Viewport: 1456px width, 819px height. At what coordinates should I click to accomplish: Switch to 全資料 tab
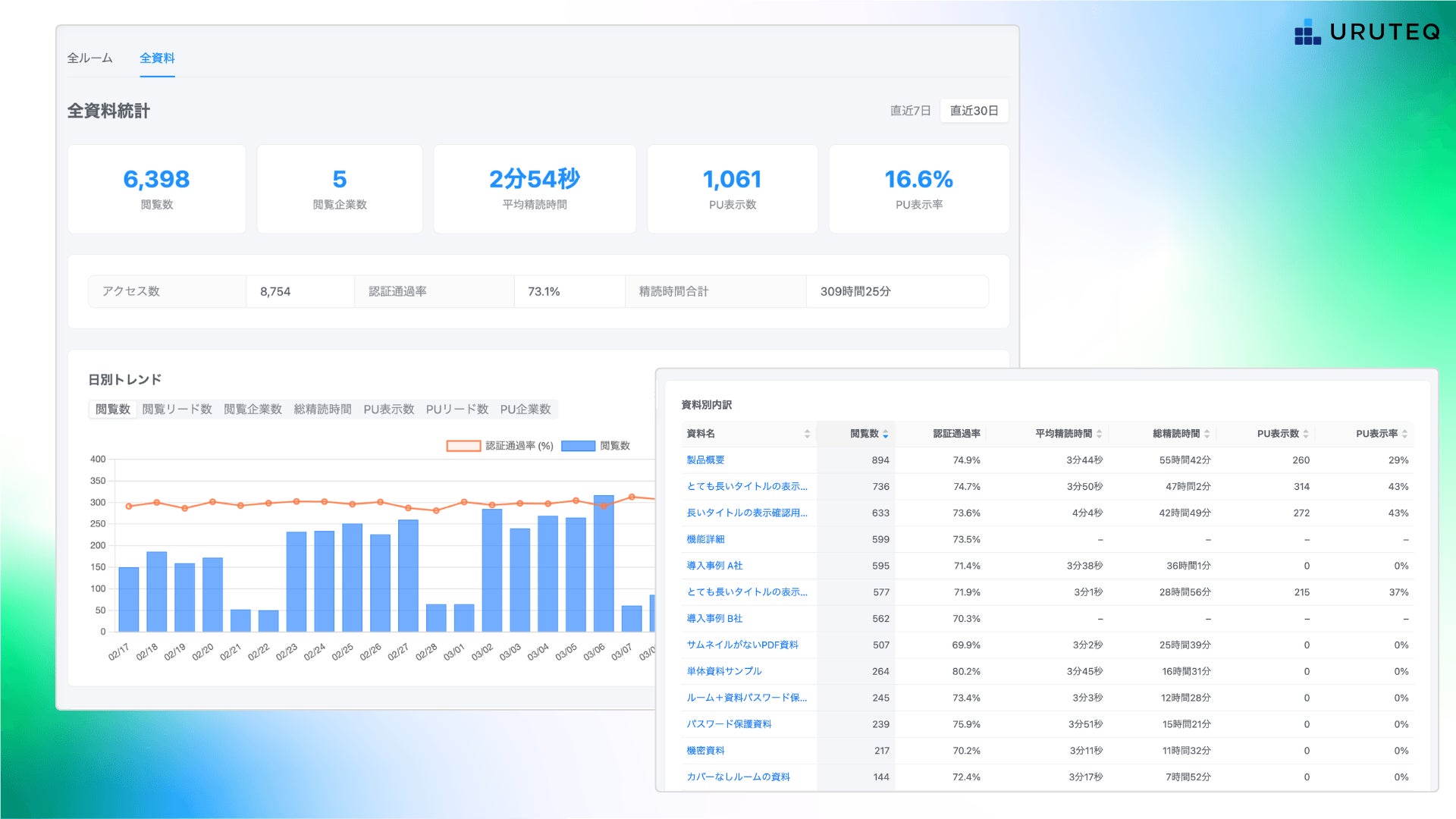pos(157,58)
